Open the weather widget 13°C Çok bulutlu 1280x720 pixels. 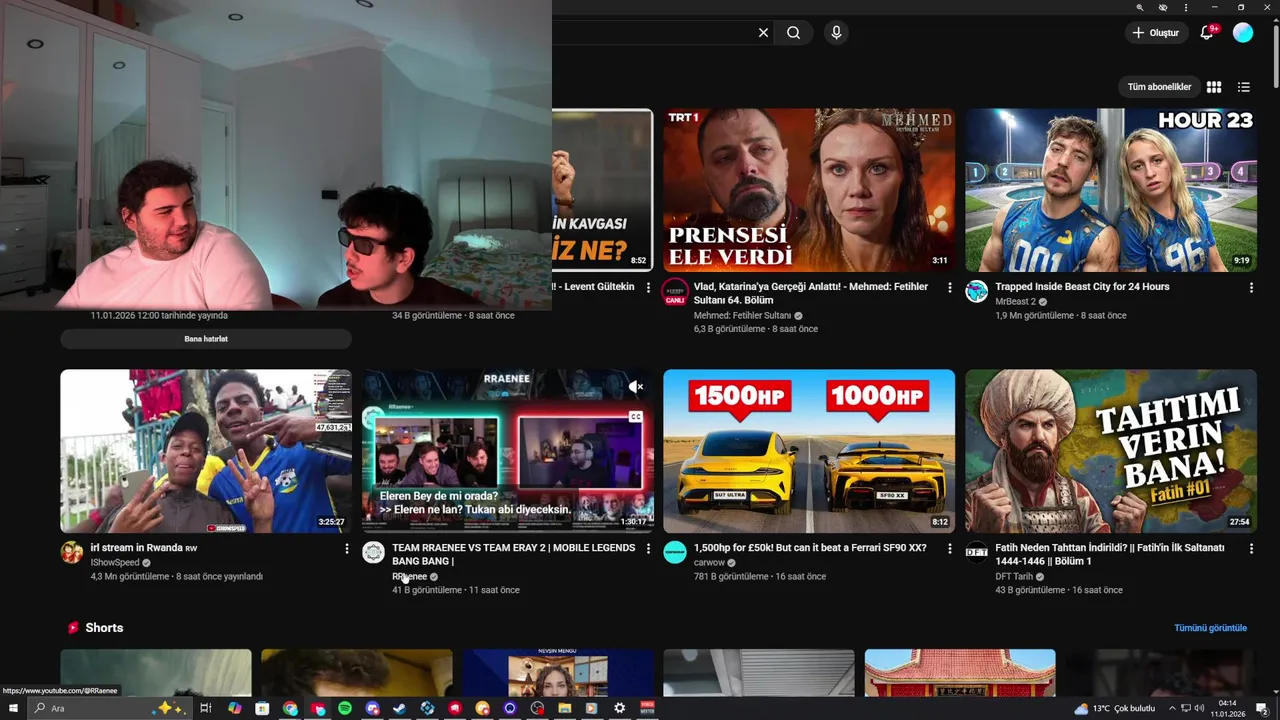1114,708
